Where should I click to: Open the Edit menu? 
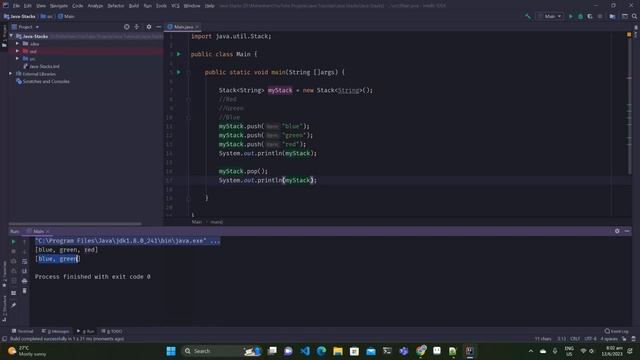click(x=27, y=6)
